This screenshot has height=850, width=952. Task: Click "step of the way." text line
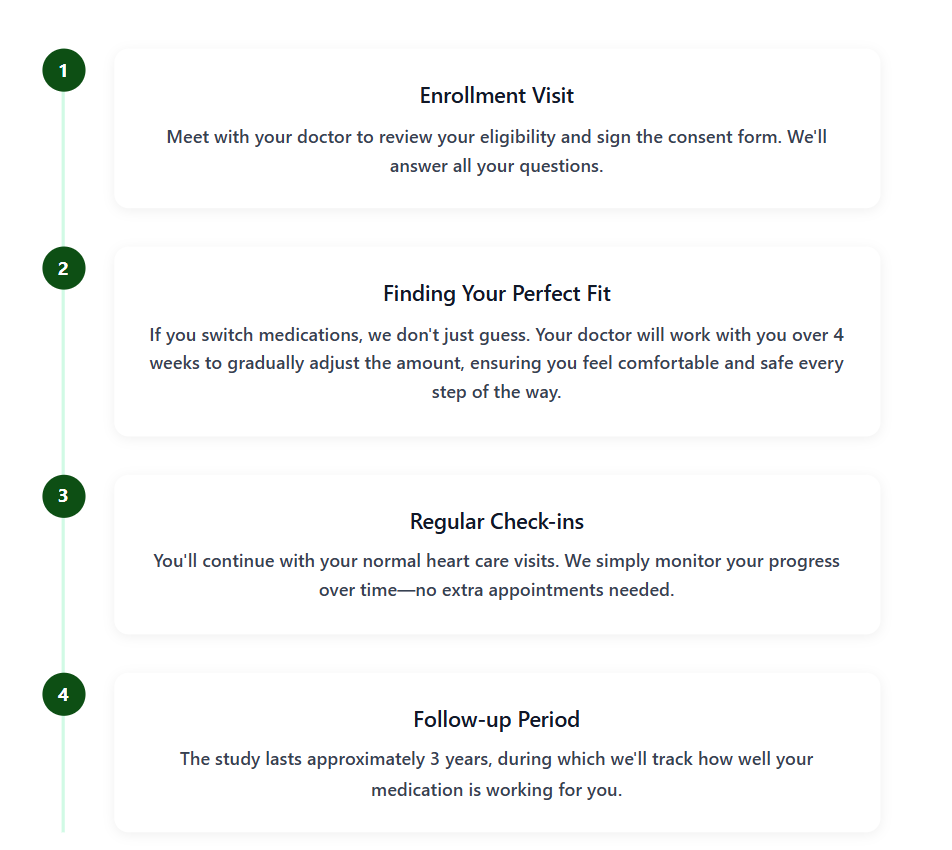click(x=497, y=392)
